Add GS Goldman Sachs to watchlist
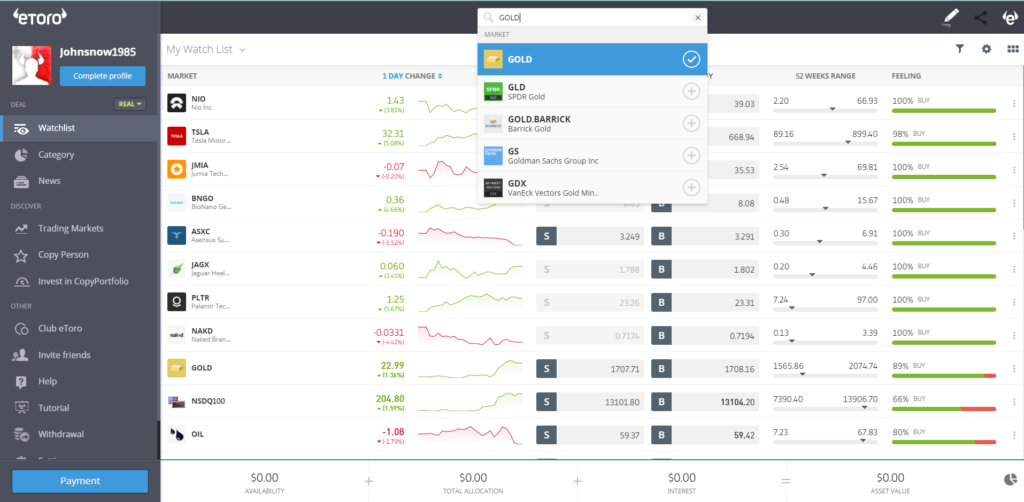 pos(691,155)
